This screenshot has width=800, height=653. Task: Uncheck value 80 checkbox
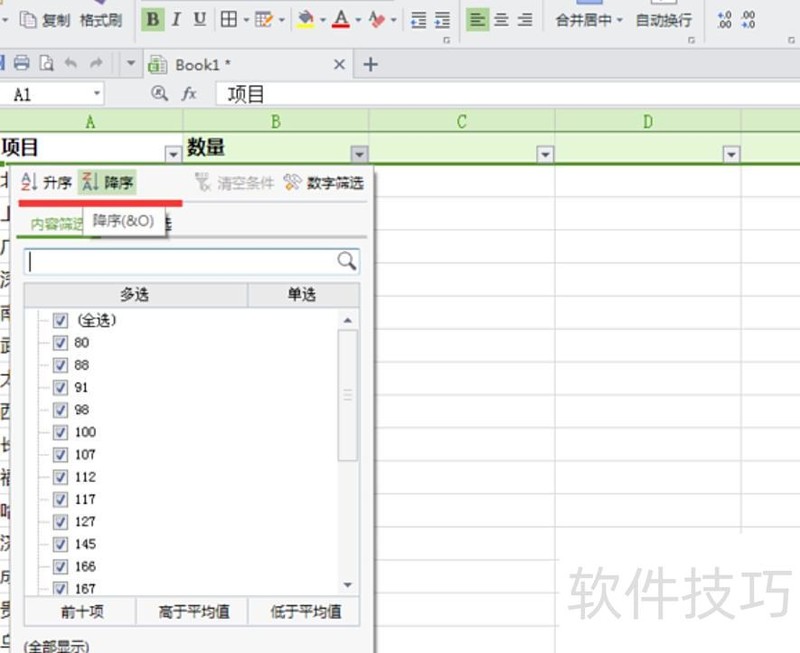60,342
